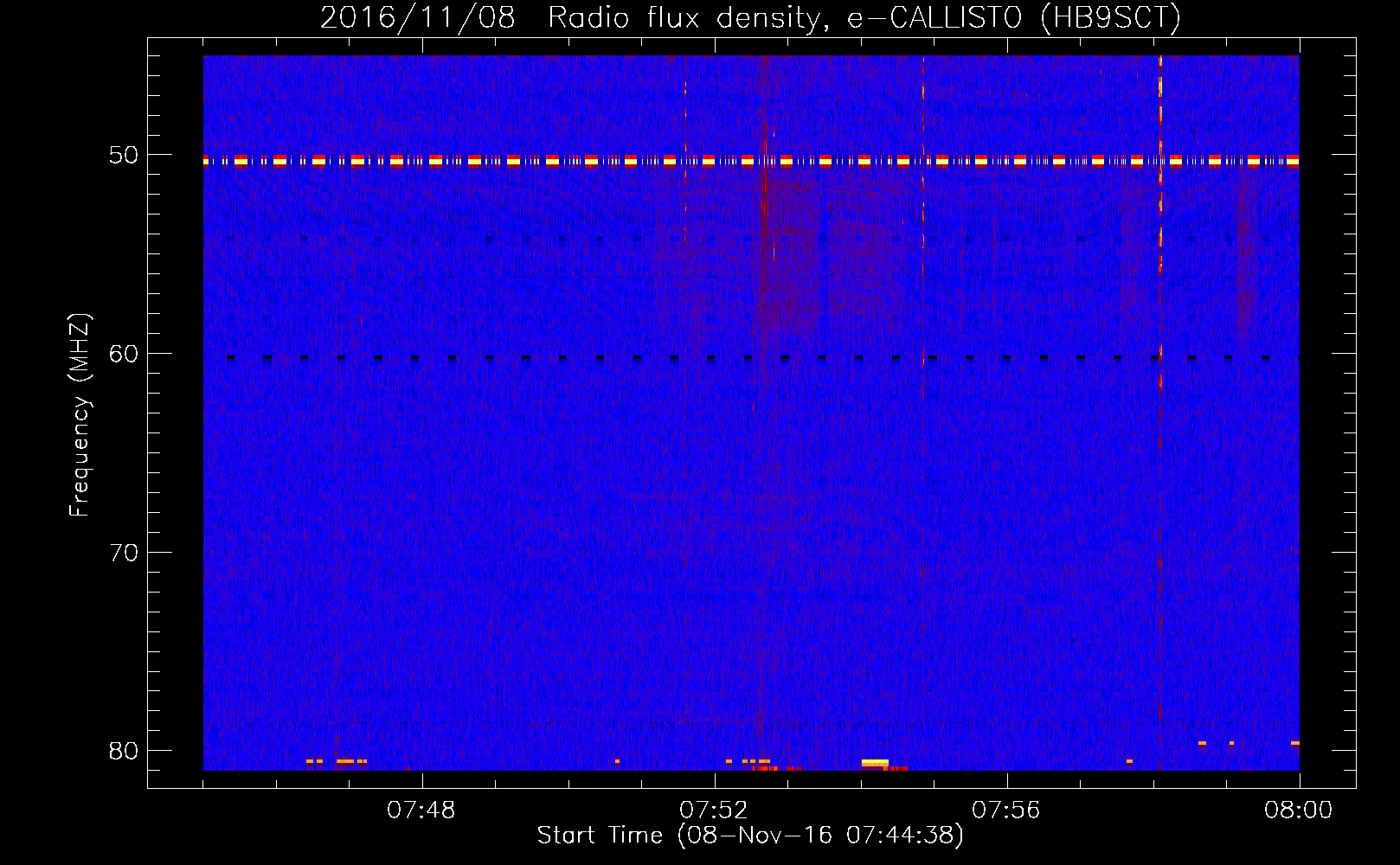Screen dimensions: 1400x865
Task: Click the plot title 'Radio flux density, e-CALLISTO (HB9SCT)'
Action: 864,17
